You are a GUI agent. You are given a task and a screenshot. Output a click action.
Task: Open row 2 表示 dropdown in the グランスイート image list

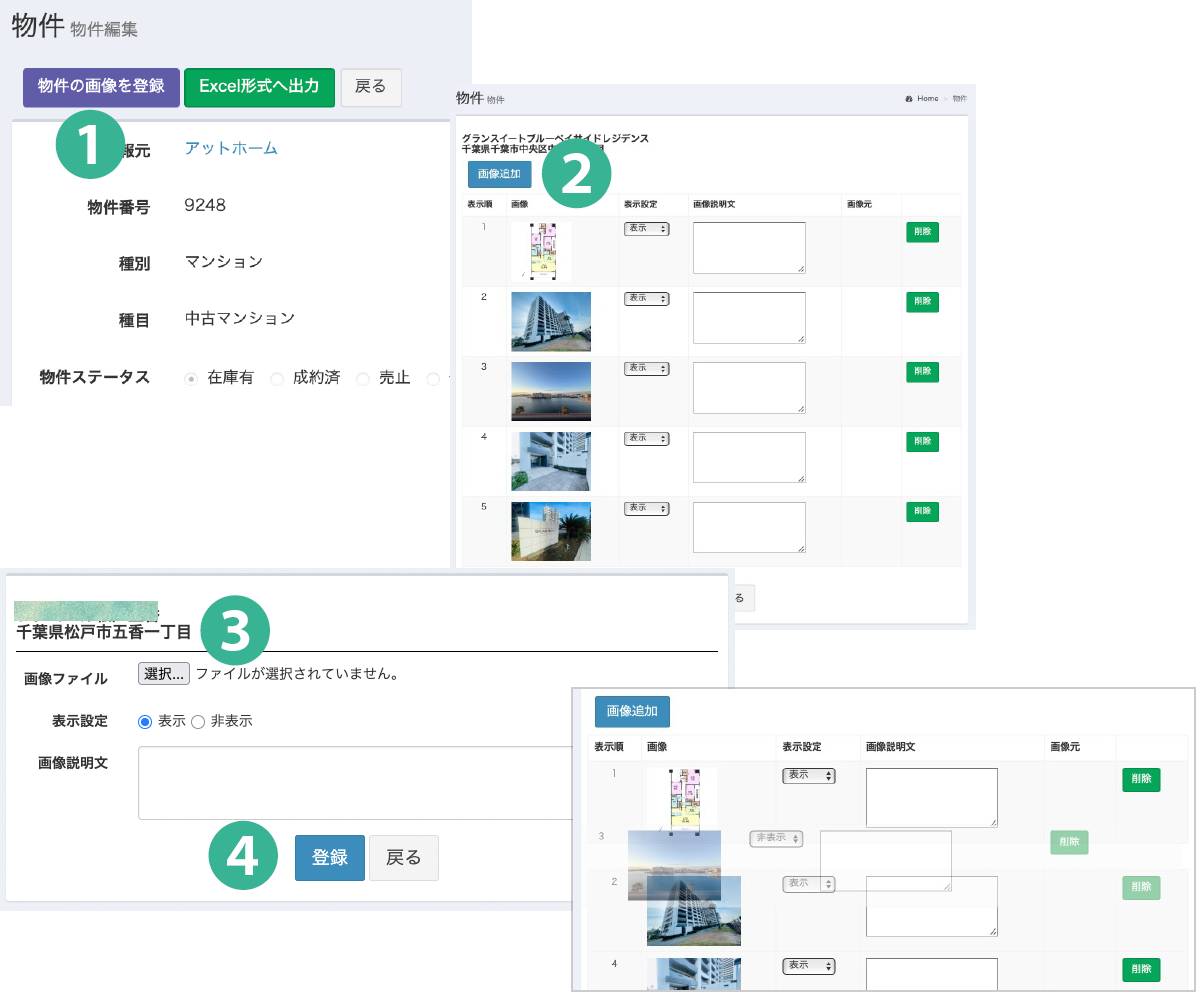coord(646,298)
